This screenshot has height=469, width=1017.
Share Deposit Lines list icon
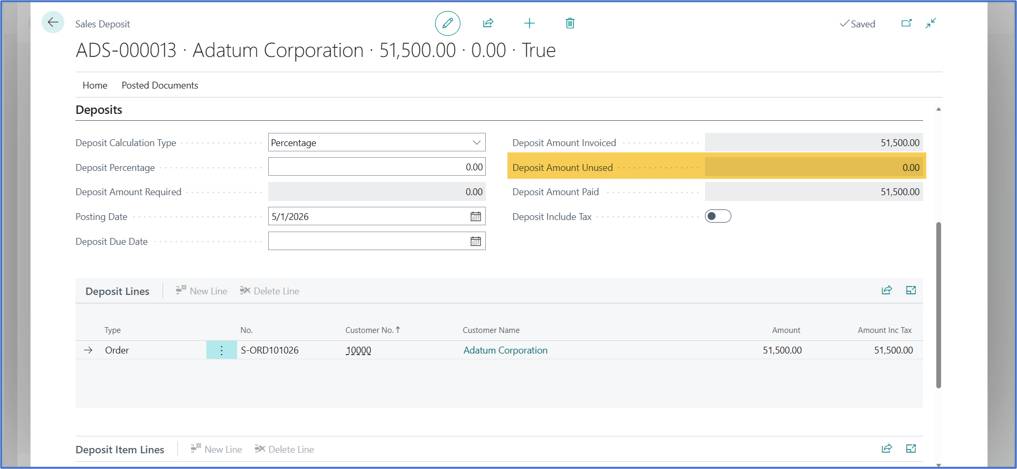coord(887,291)
